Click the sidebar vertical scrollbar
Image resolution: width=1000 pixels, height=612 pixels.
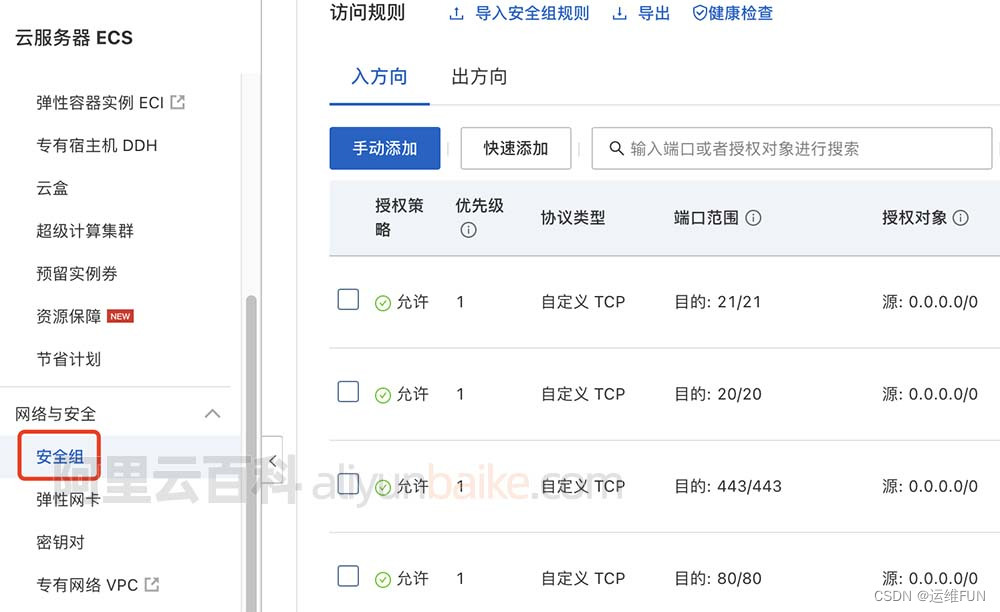tap(251, 450)
